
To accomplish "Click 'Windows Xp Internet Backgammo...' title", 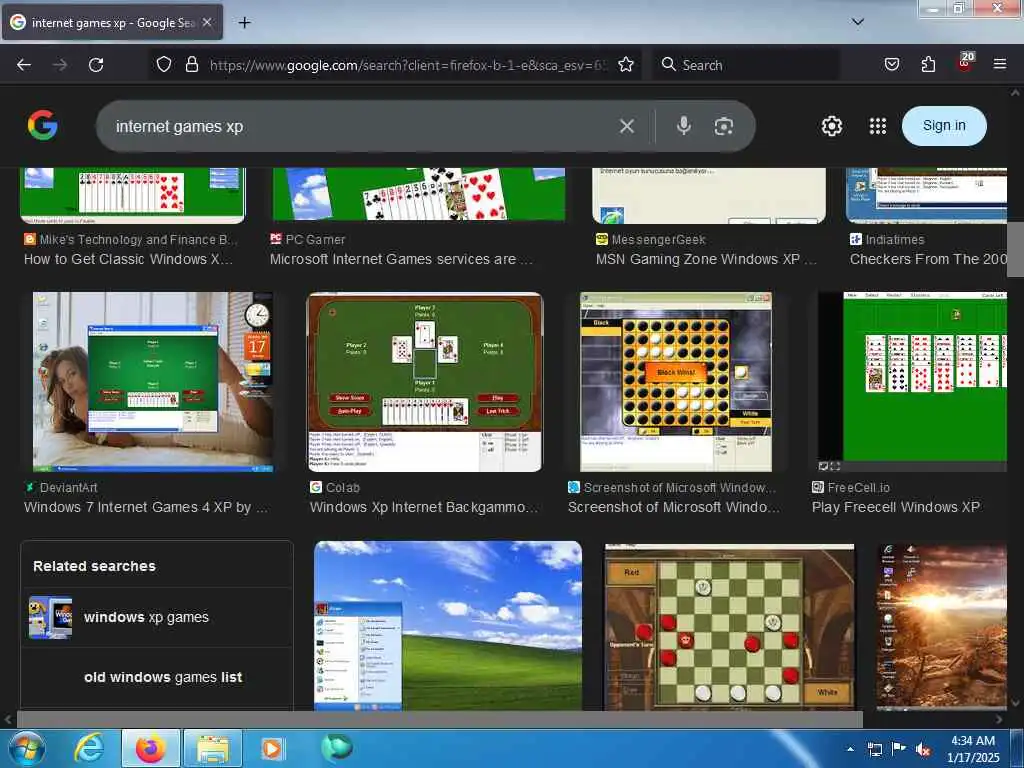I will pyautogui.click(x=423, y=507).
